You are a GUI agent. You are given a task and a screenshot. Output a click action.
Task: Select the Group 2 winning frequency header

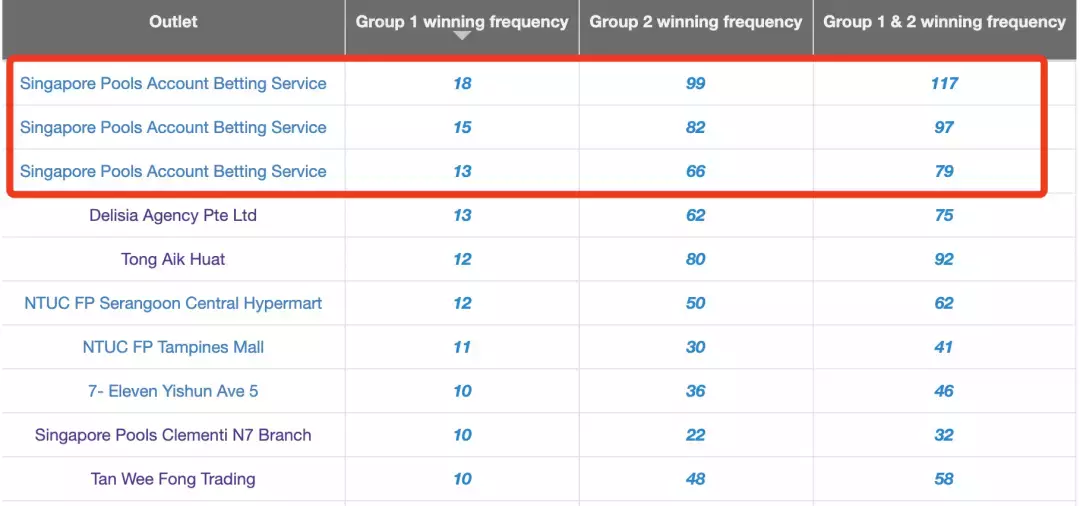pyautogui.click(x=695, y=21)
